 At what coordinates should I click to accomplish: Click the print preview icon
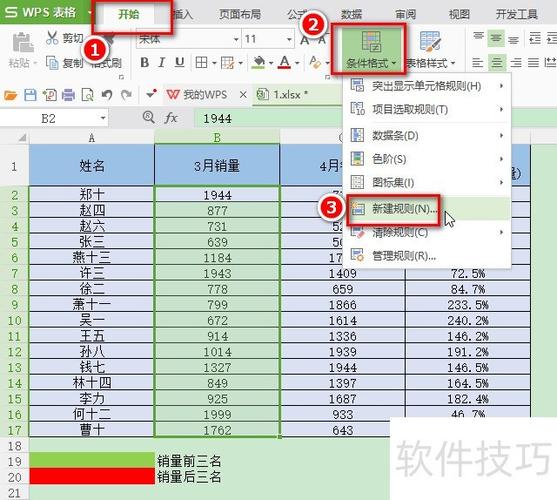pyautogui.click(x=87, y=95)
